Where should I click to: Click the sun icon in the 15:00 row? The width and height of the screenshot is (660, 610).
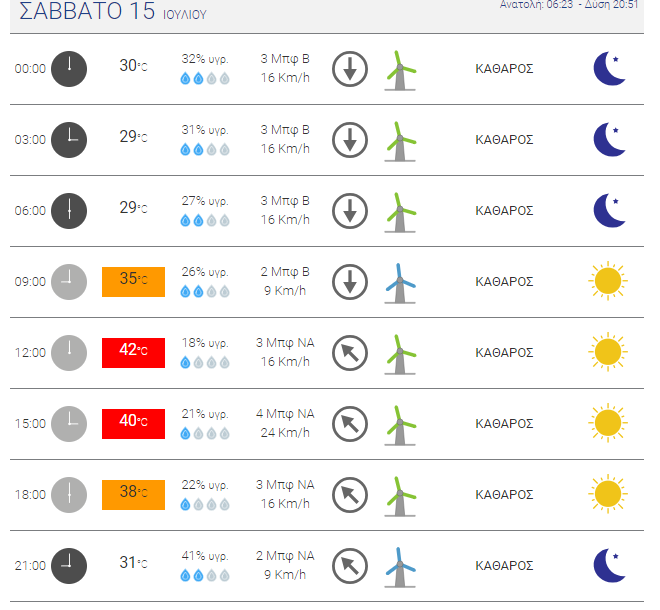[x=608, y=423]
